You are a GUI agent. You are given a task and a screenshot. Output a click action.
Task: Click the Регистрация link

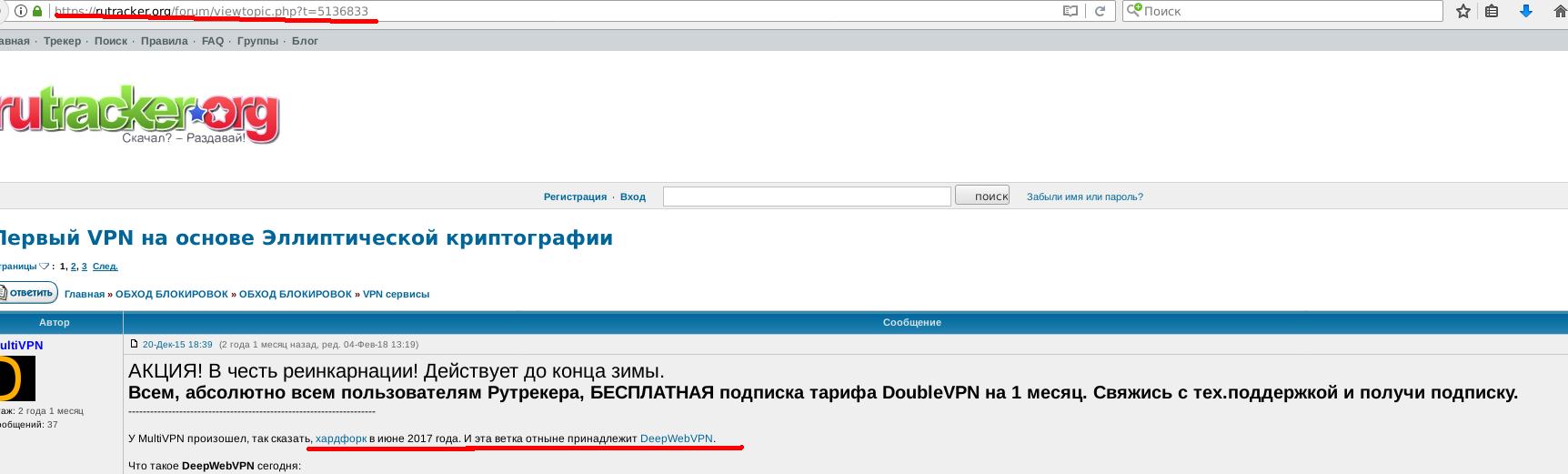click(x=575, y=197)
